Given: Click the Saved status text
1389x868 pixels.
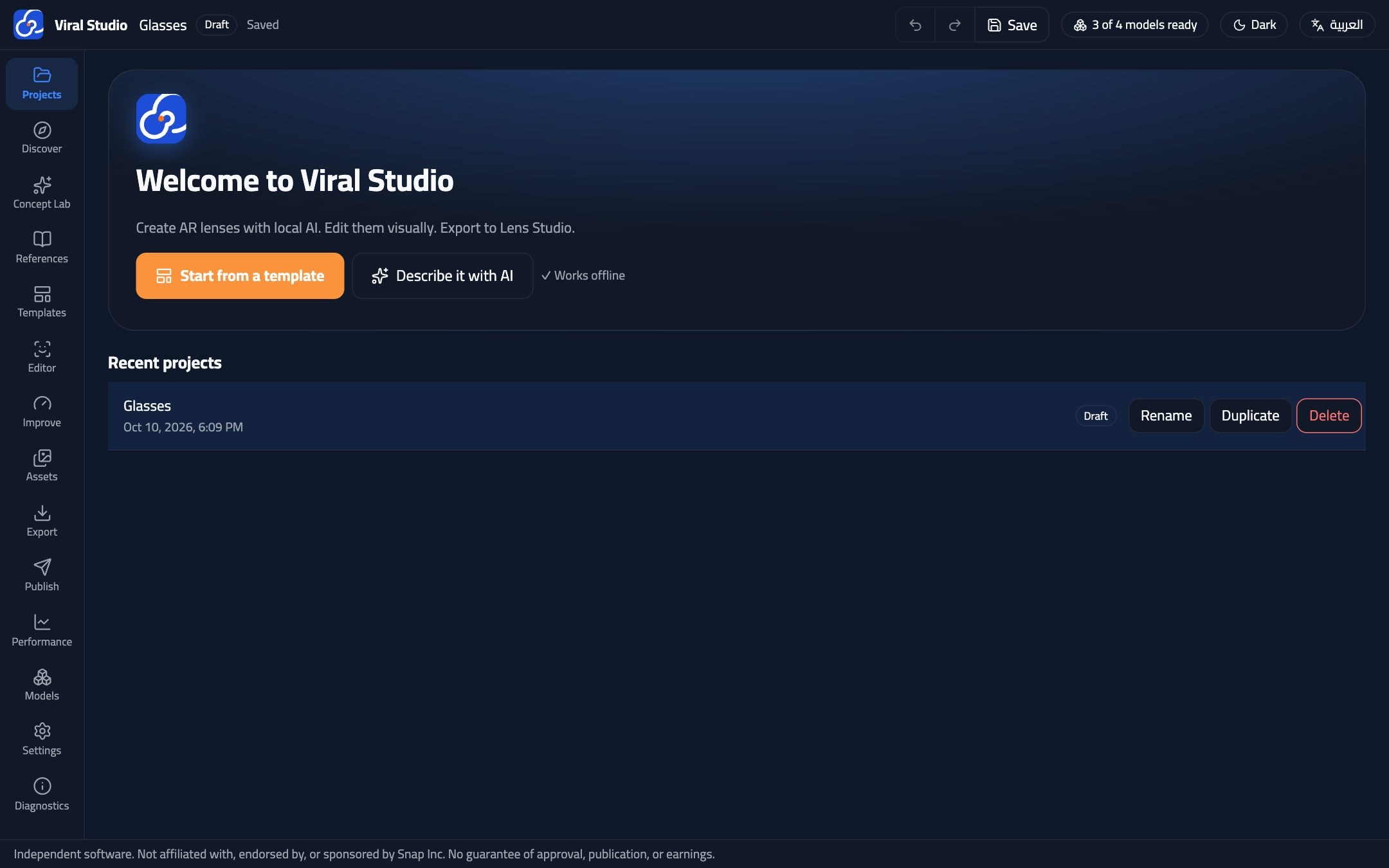Looking at the screenshot, I should click(x=263, y=25).
